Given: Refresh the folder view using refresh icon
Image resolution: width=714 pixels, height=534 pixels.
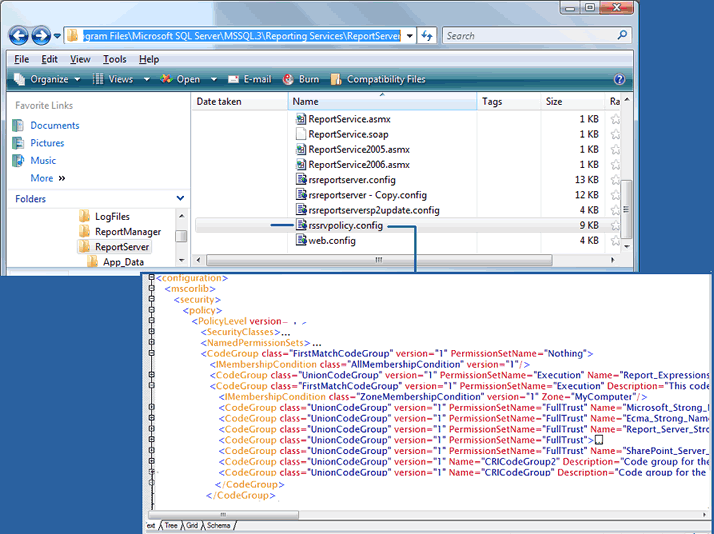Looking at the screenshot, I should coord(427,36).
